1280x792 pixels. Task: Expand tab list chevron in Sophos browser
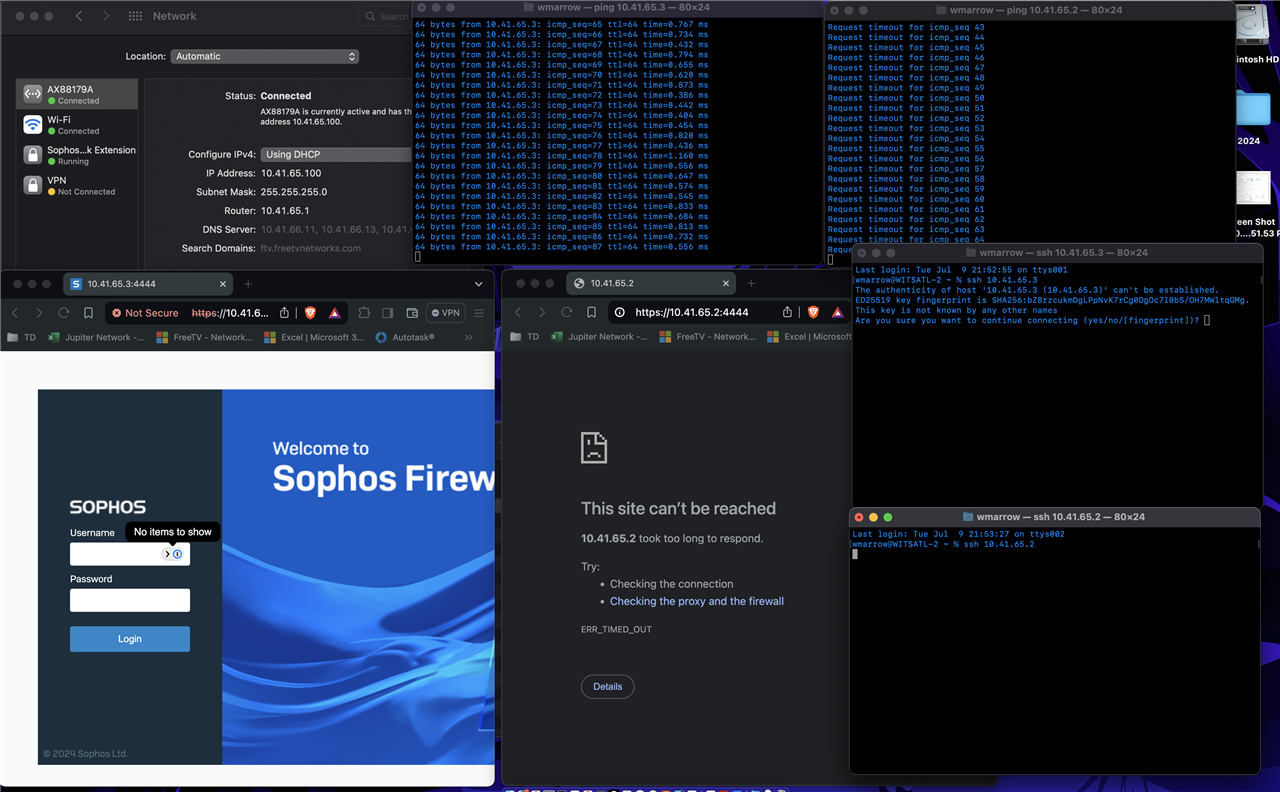[478, 284]
